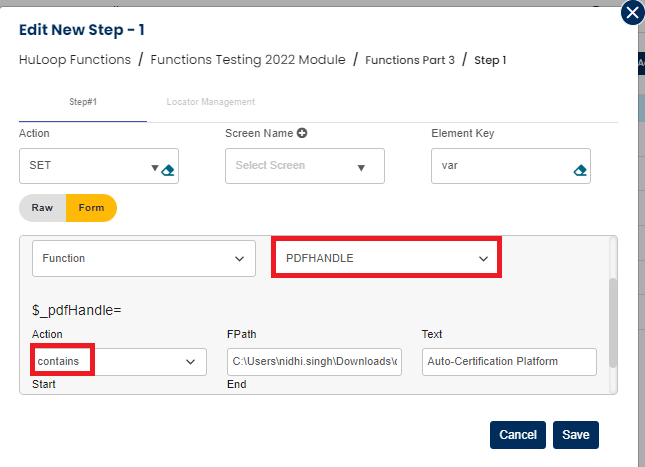Click the form panel vertical scrollbar
Screen dimensions: 645x467
tap(612, 320)
